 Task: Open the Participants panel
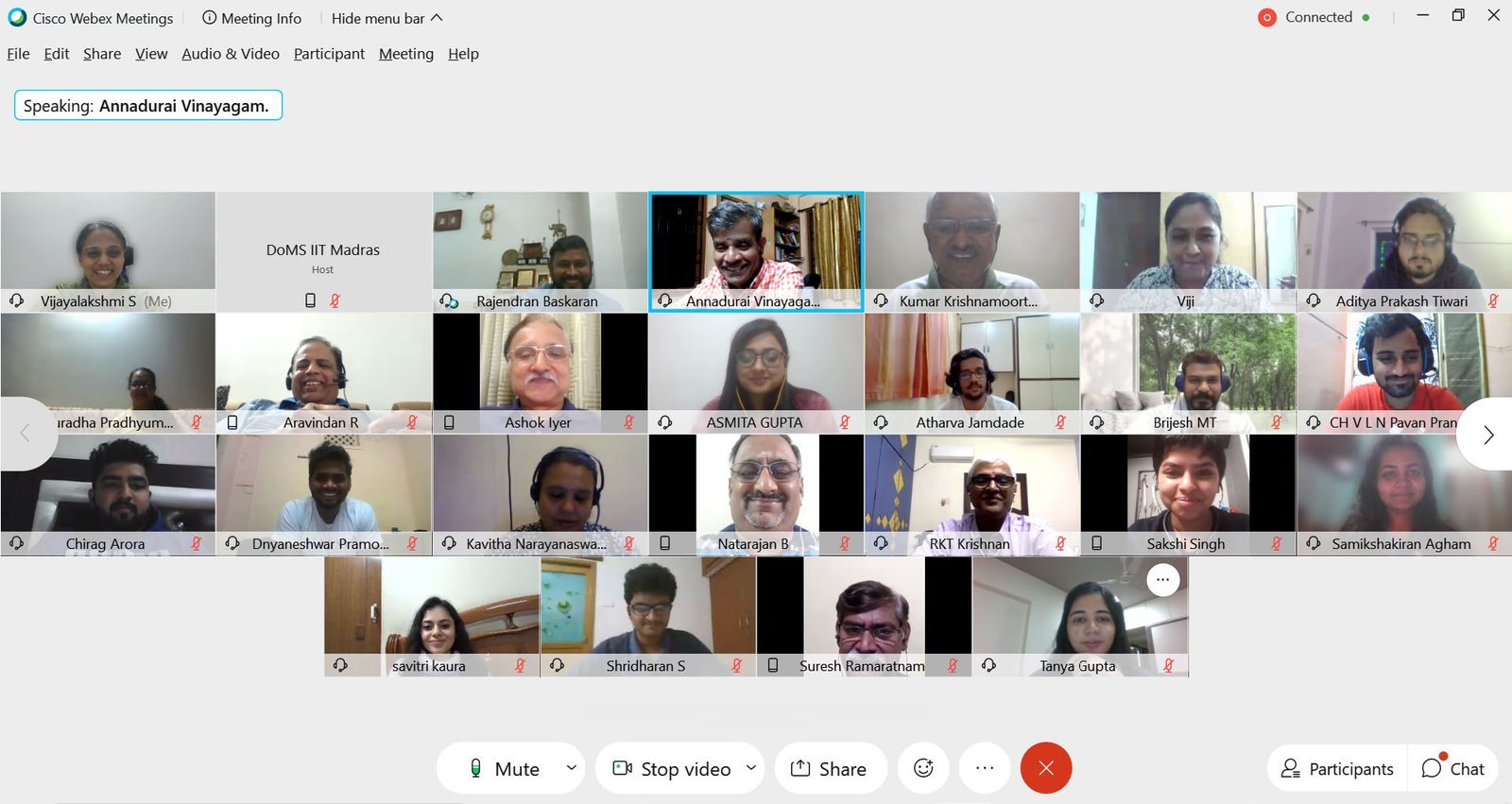[1337, 769]
